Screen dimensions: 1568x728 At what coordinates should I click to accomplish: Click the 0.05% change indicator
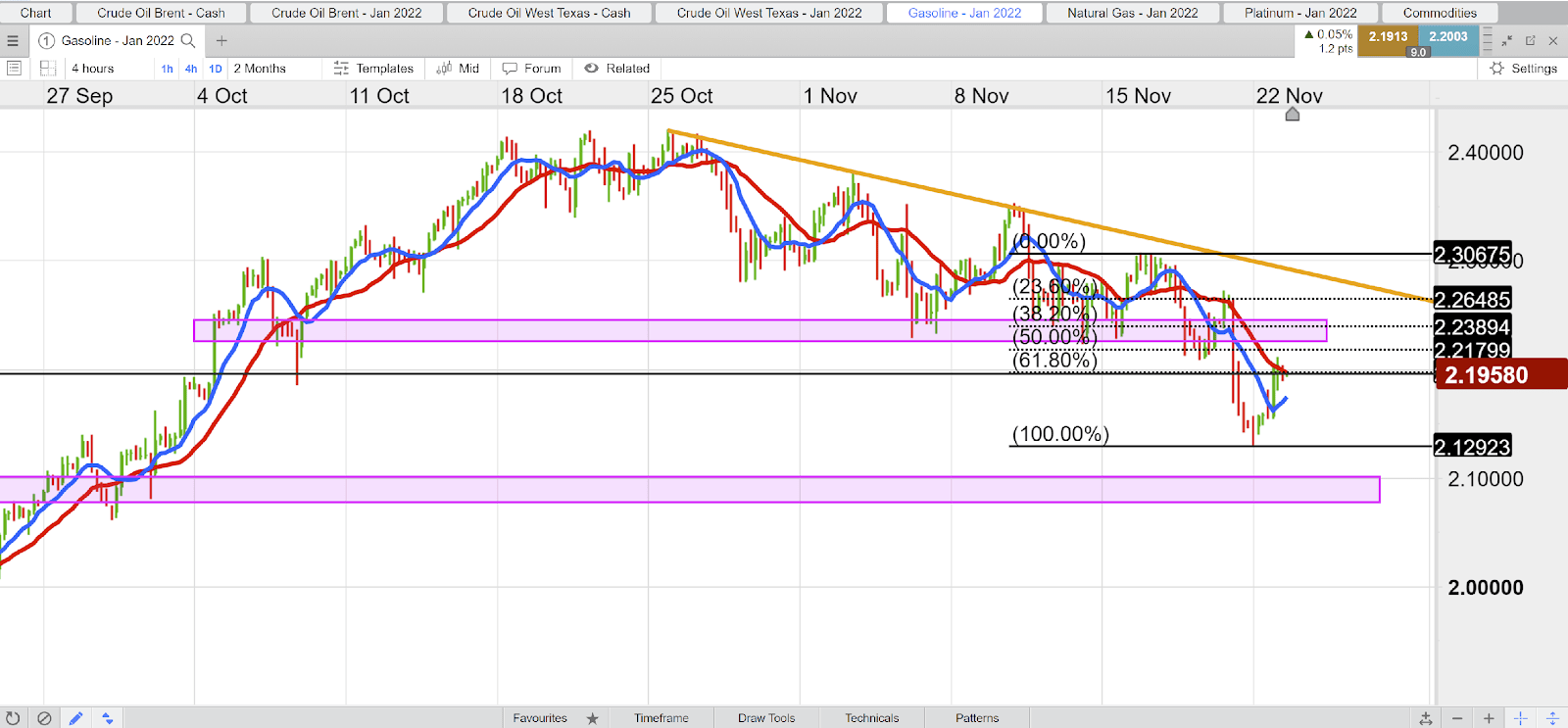click(1329, 34)
